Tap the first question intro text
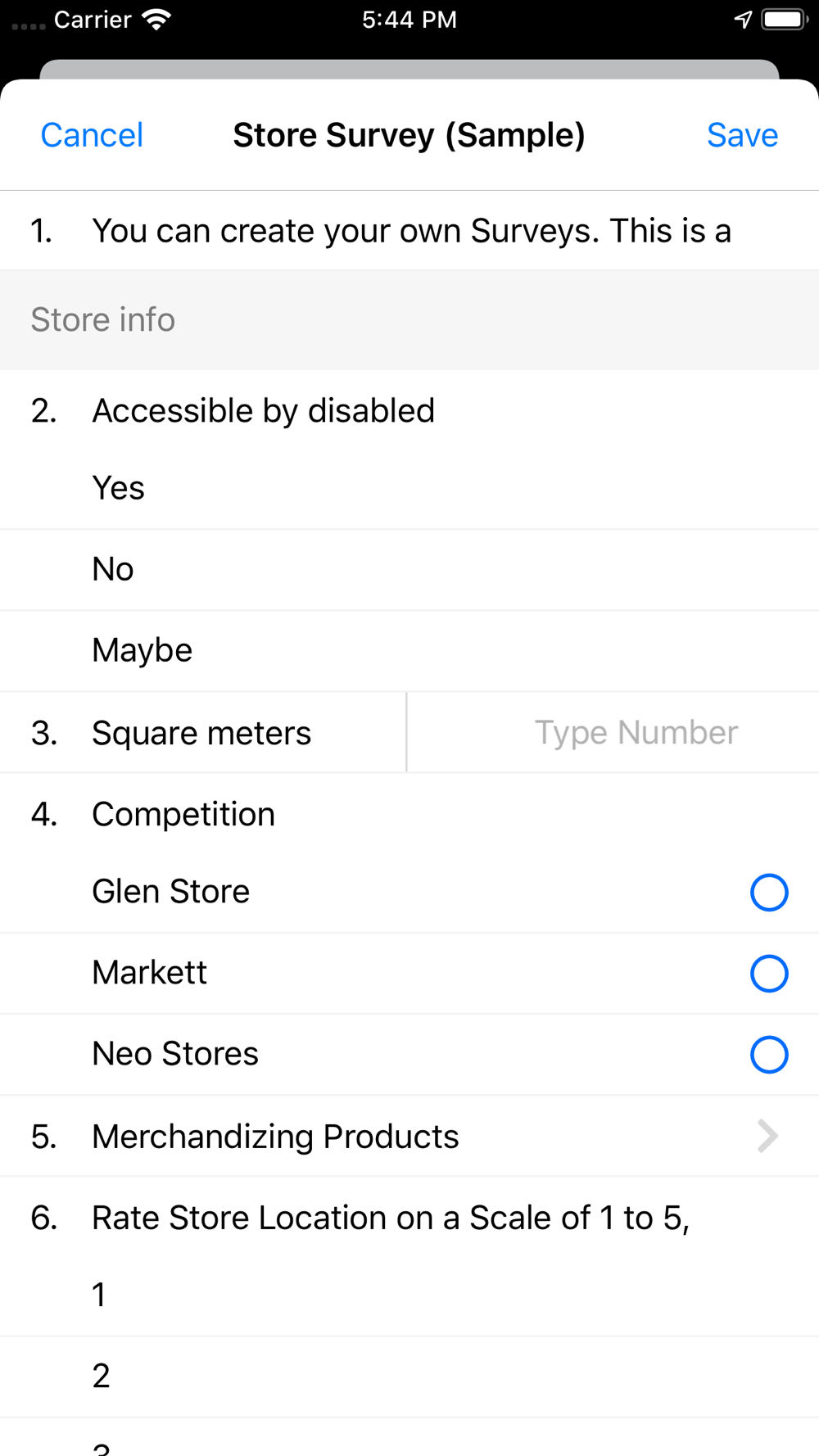Viewport: 819px width, 1456px height. coord(411,231)
